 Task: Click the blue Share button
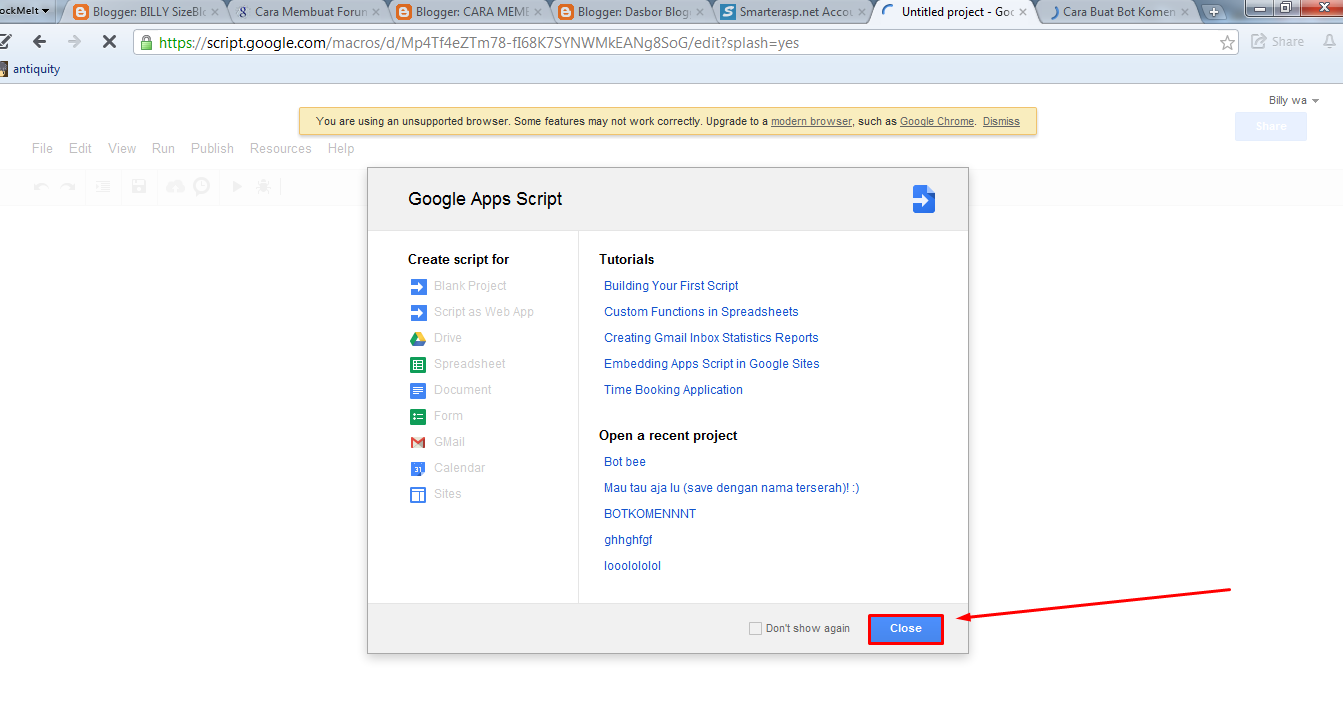point(1271,126)
